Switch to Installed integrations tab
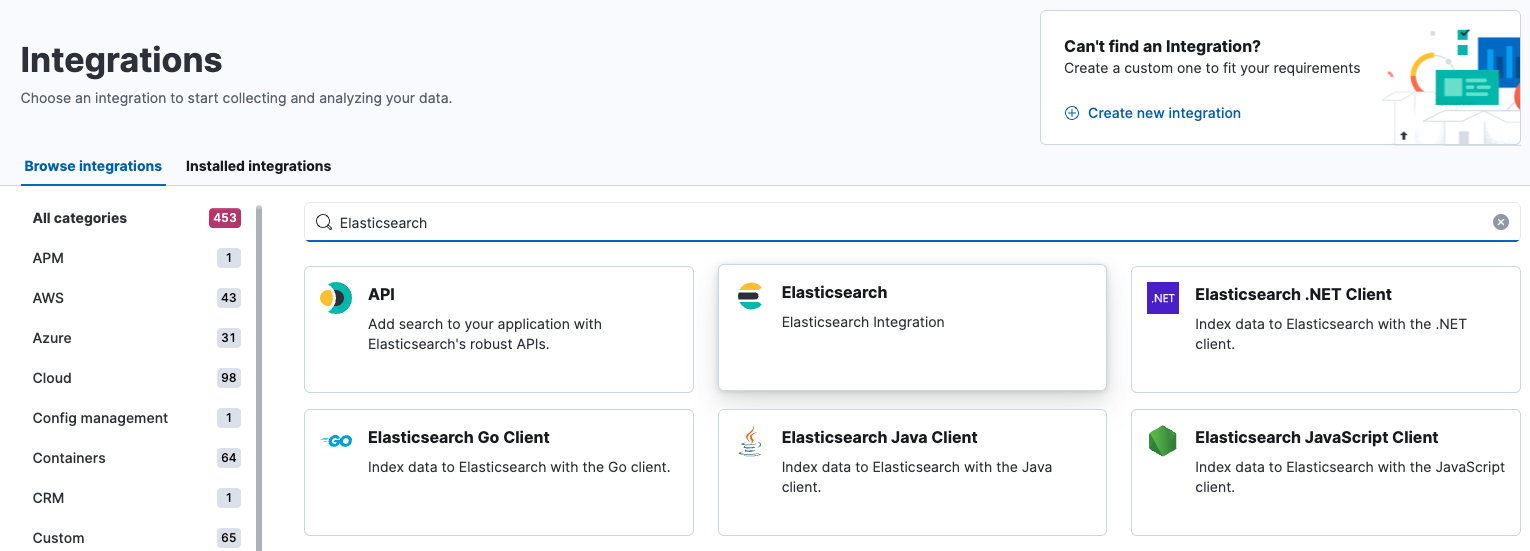 258,166
